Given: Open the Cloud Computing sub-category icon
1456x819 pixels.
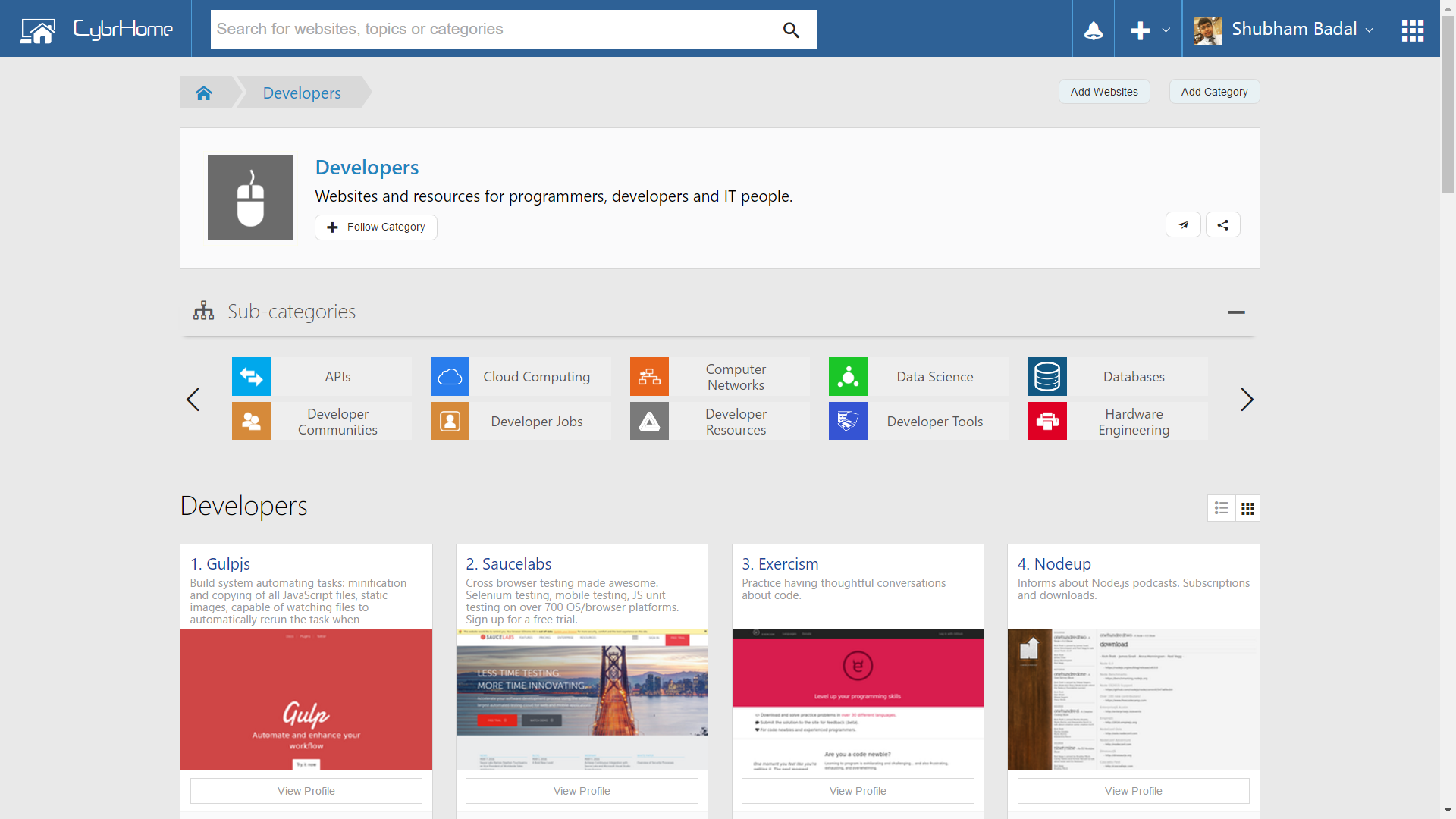Looking at the screenshot, I should 450,377.
